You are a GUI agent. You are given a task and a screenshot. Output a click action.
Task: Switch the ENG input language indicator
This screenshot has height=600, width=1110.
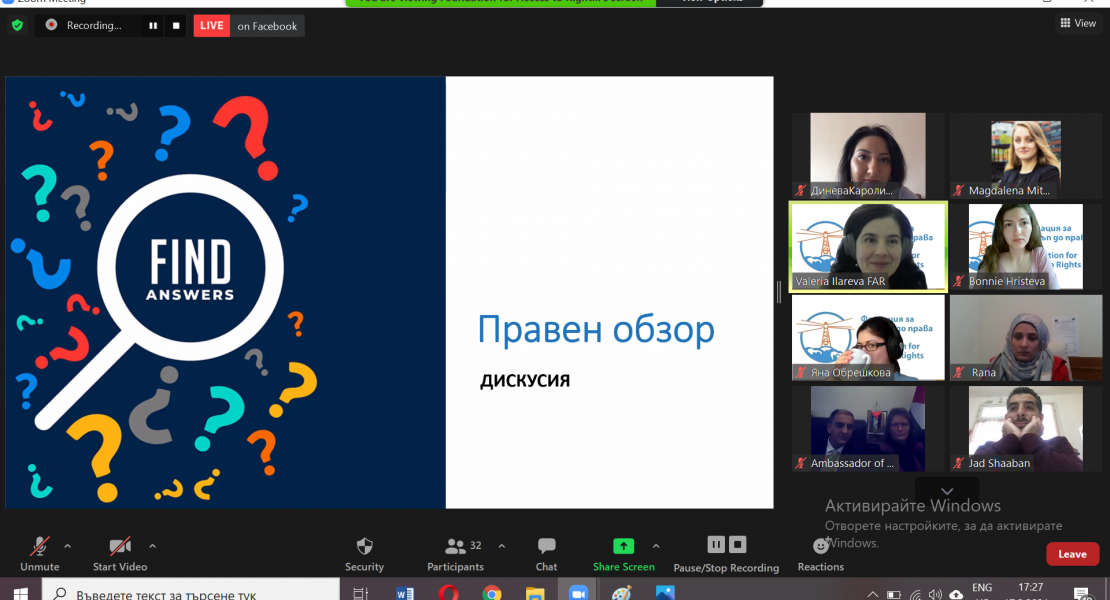coord(982,588)
